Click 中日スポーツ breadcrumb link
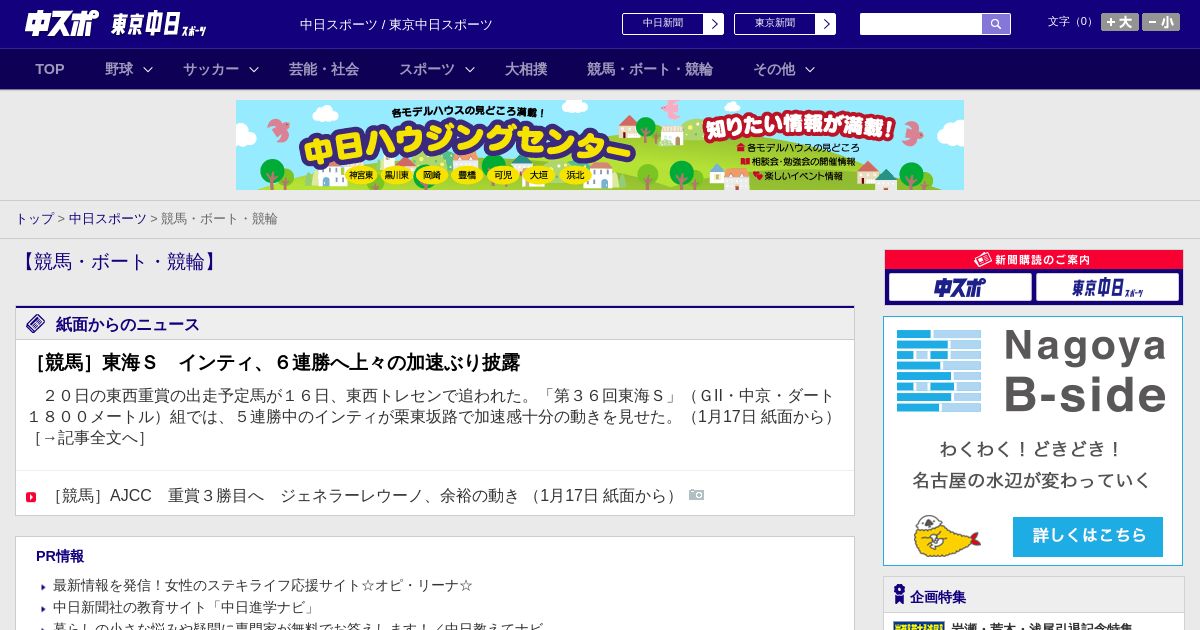This screenshot has height=630, width=1200. (x=108, y=218)
